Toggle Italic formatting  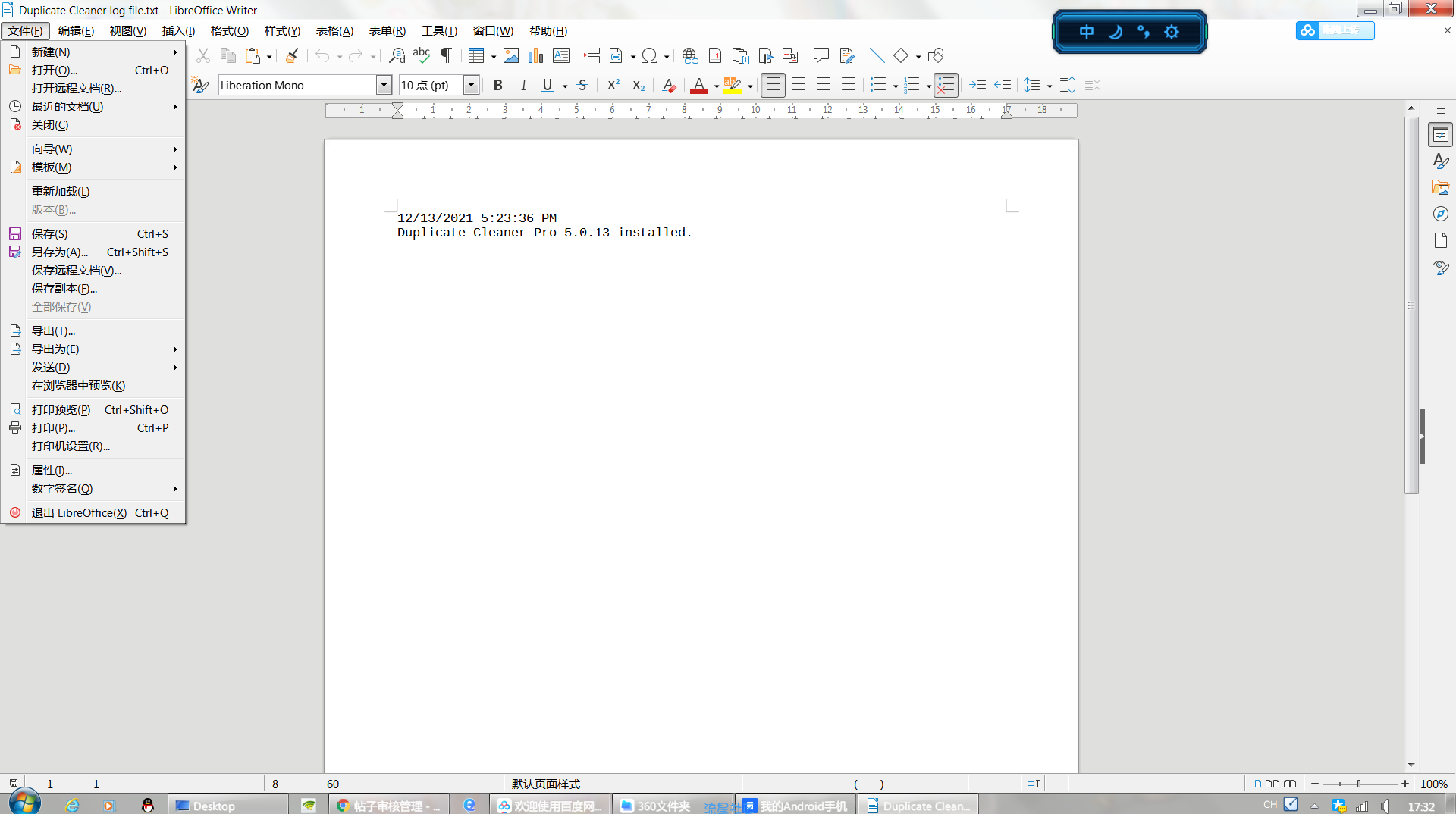pos(523,85)
